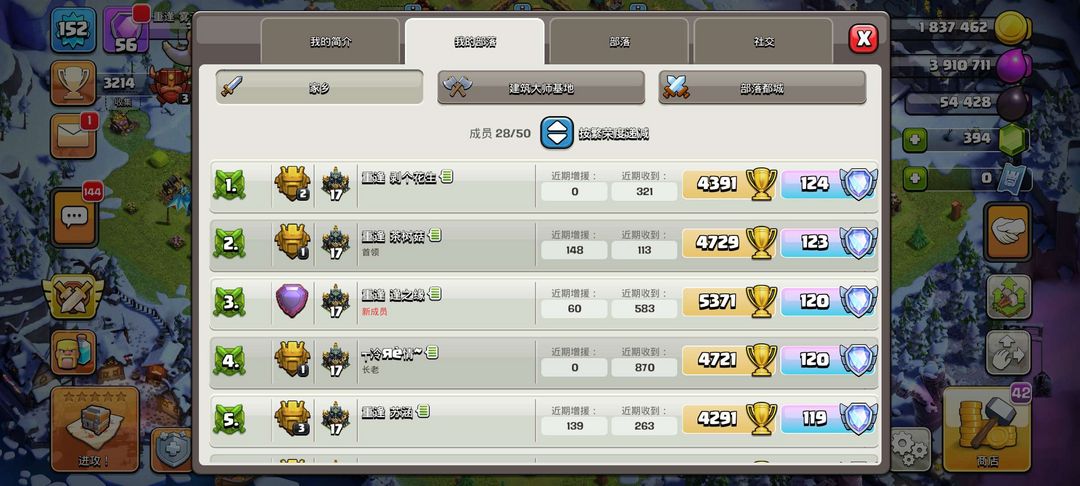
Task: Open the chat bubble with 144 notifications
Action: click(x=74, y=218)
